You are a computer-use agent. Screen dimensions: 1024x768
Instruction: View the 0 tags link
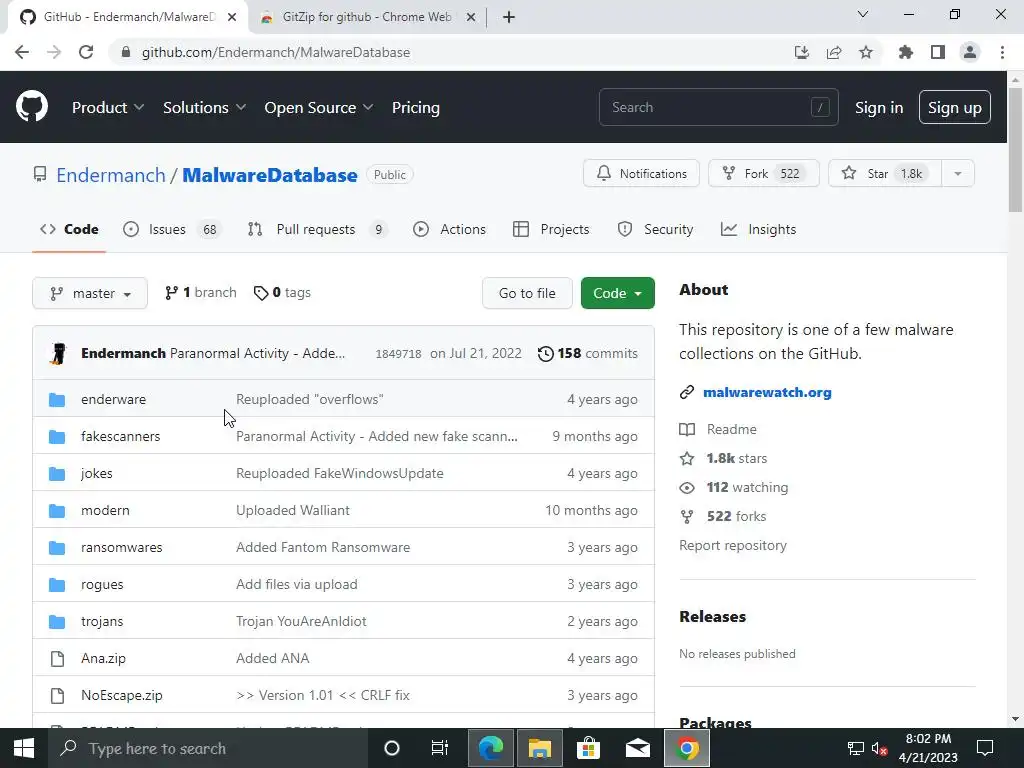[x=282, y=293]
